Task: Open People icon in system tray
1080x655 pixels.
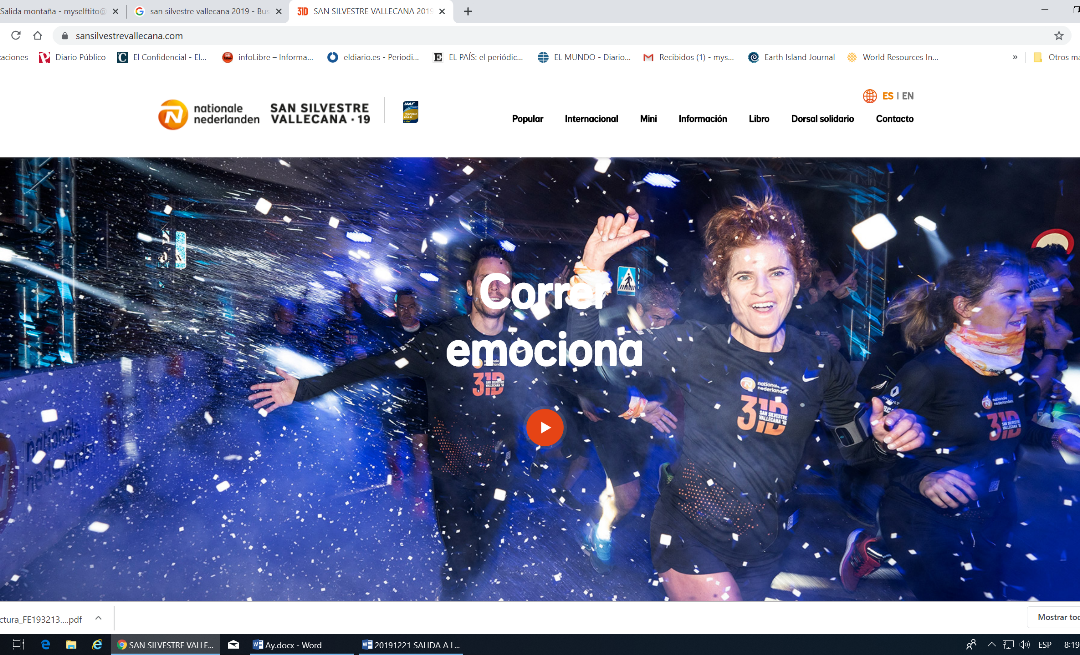Action: 970,645
